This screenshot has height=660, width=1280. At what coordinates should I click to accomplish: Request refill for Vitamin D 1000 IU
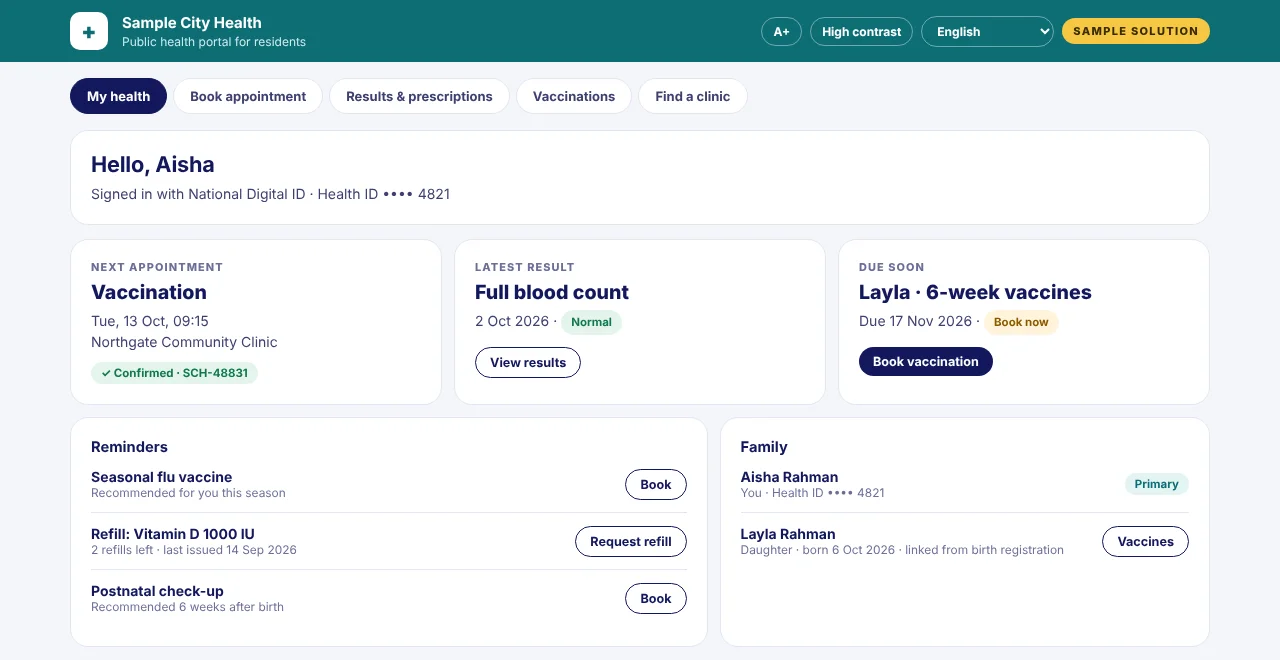coord(631,541)
